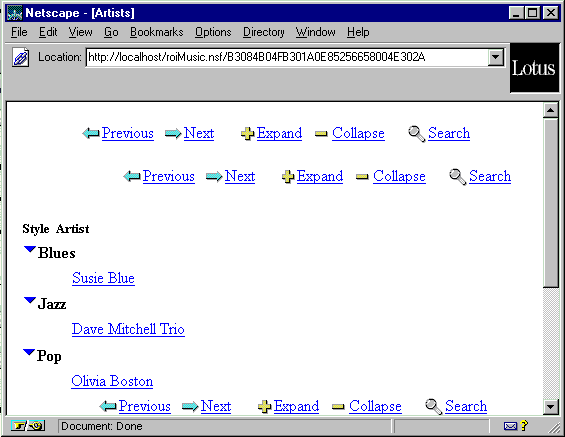Viewport: 565px width, 437px height.
Task: Click the minus icon in second navigation row
Action: 362,177
